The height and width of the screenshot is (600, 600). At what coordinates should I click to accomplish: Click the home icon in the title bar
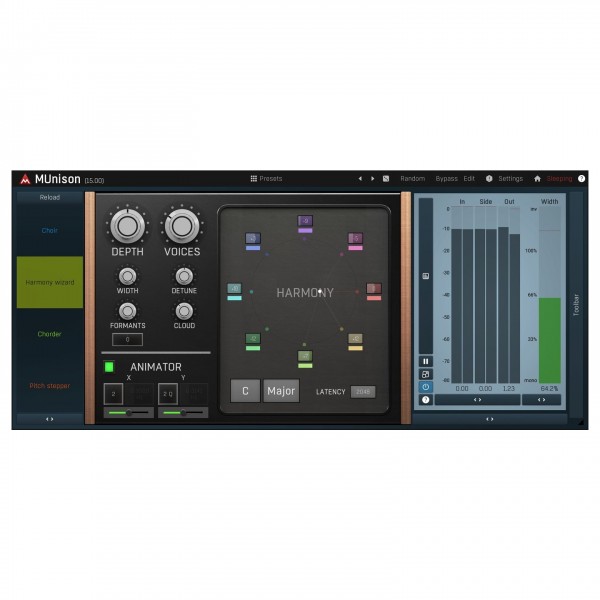537,179
